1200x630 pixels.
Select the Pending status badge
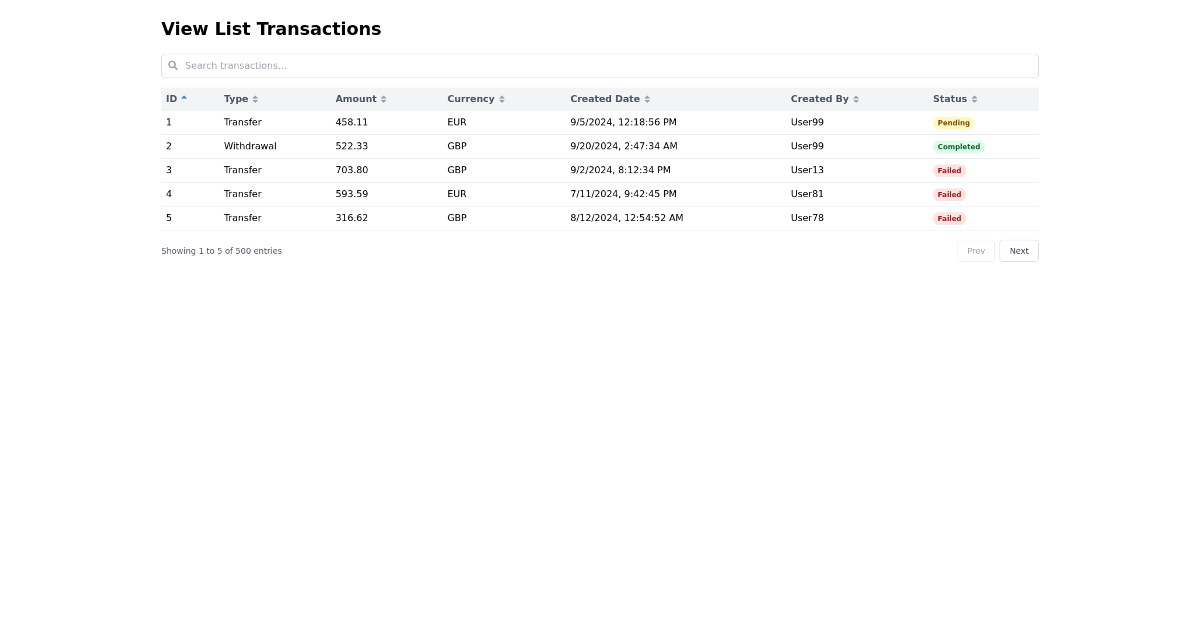tap(953, 123)
